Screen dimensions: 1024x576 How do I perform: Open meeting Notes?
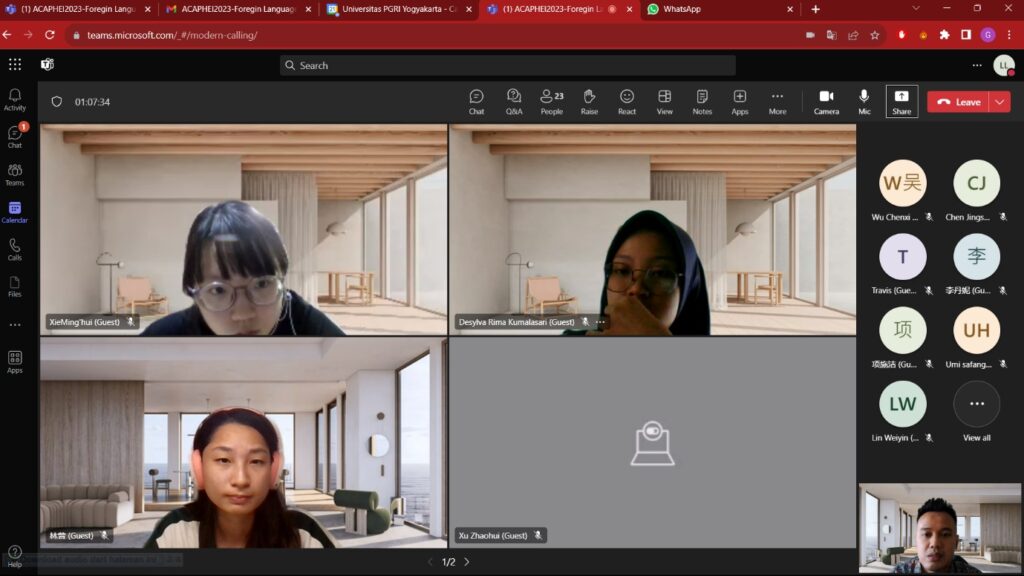[x=702, y=101]
